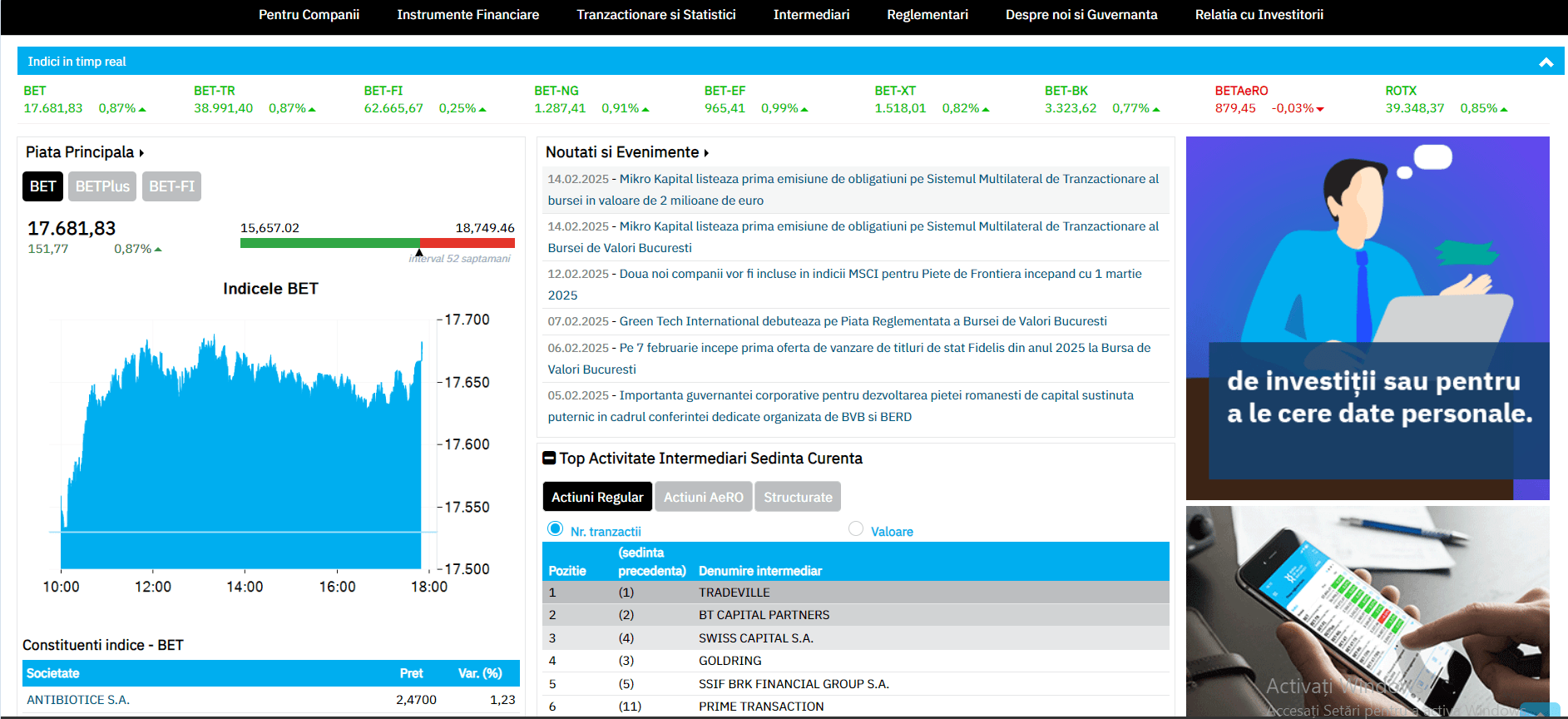Sort constituents by Pret column

click(411, 673)
